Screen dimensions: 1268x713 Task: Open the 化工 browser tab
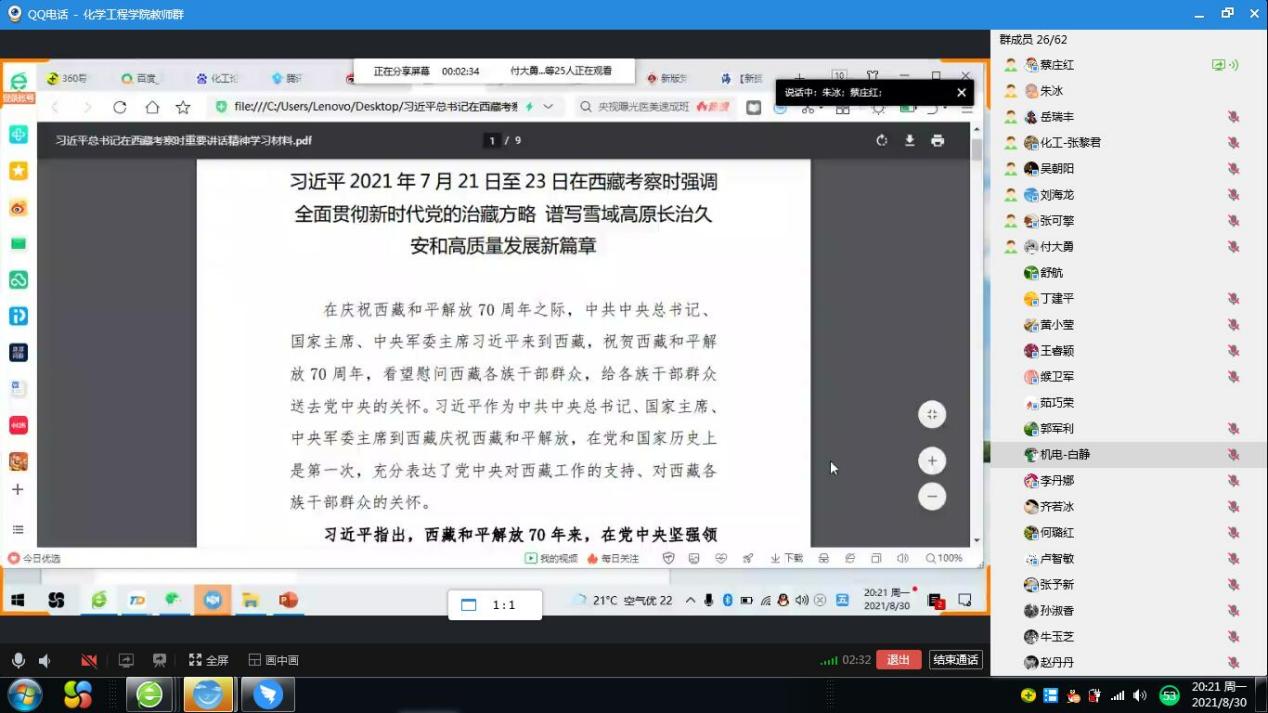coord(217,78)
